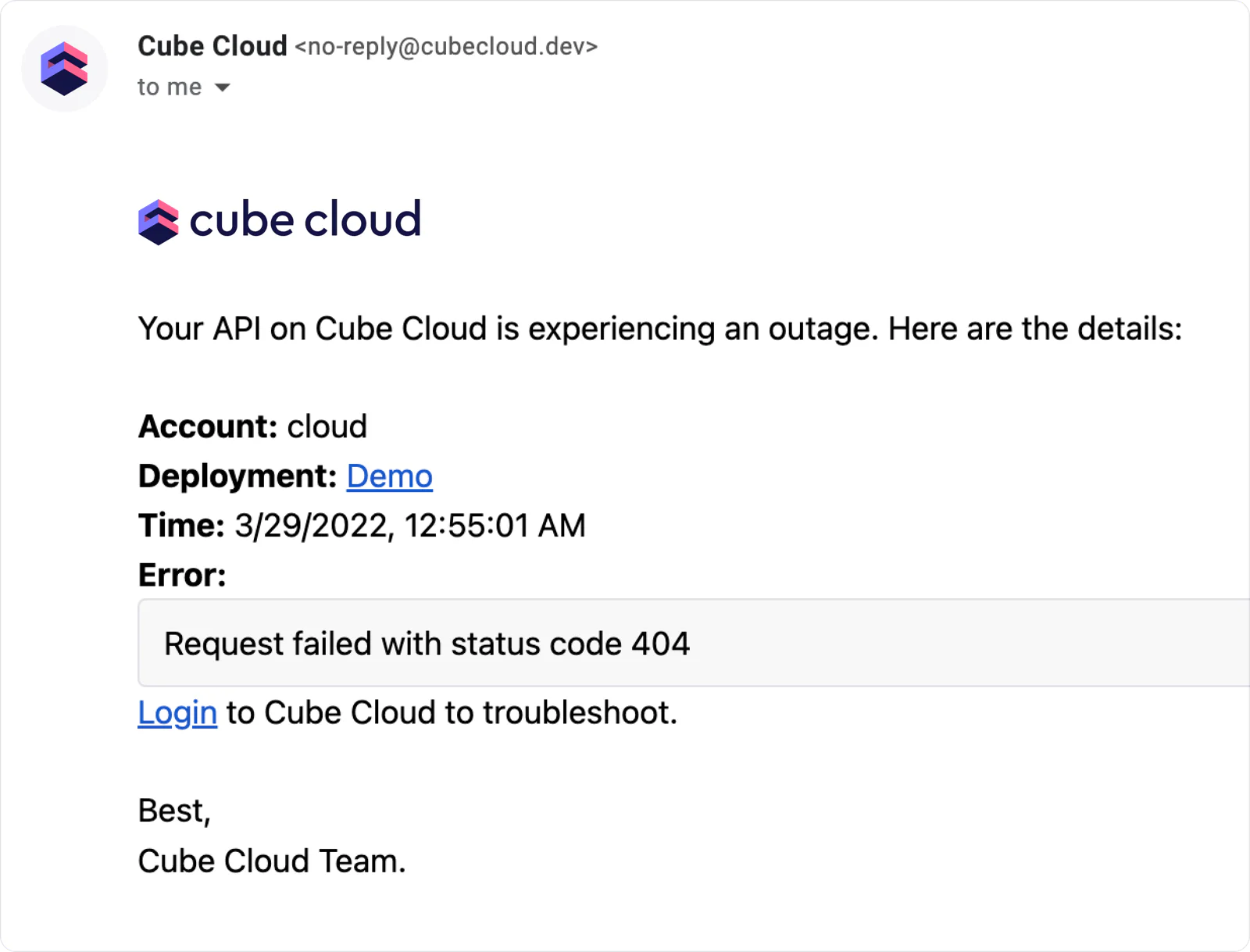
Task: Click the Cube Cloud sender avatar
Action: (x=65, y=69)
